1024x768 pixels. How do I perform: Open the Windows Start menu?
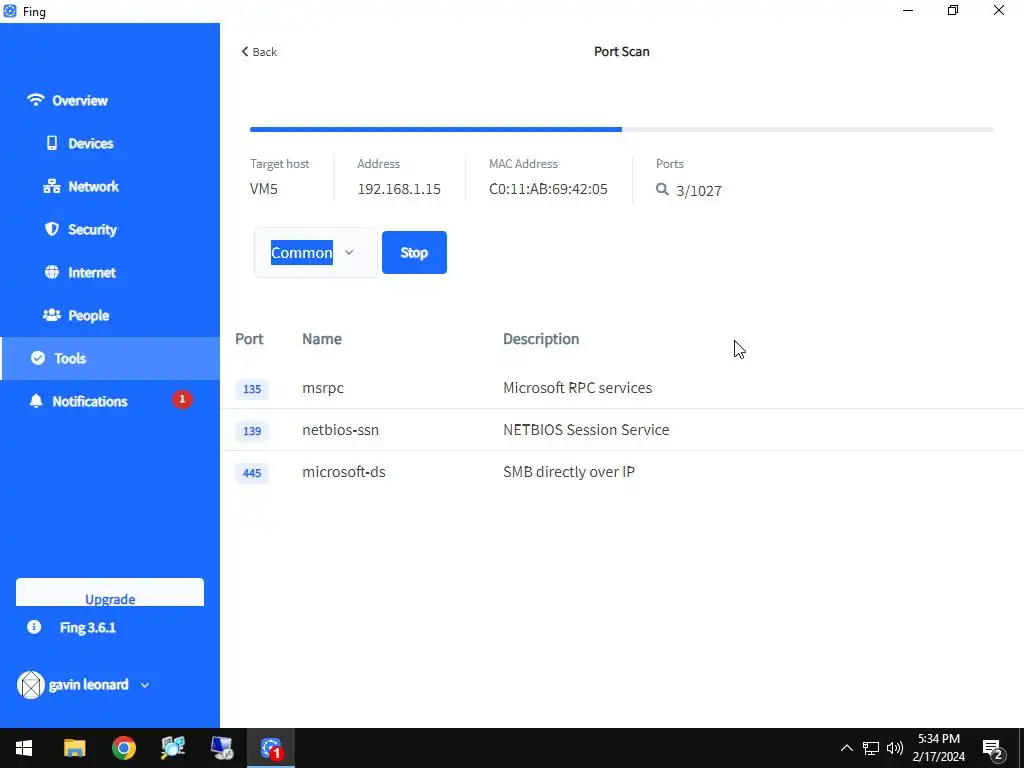pos(24,748)
